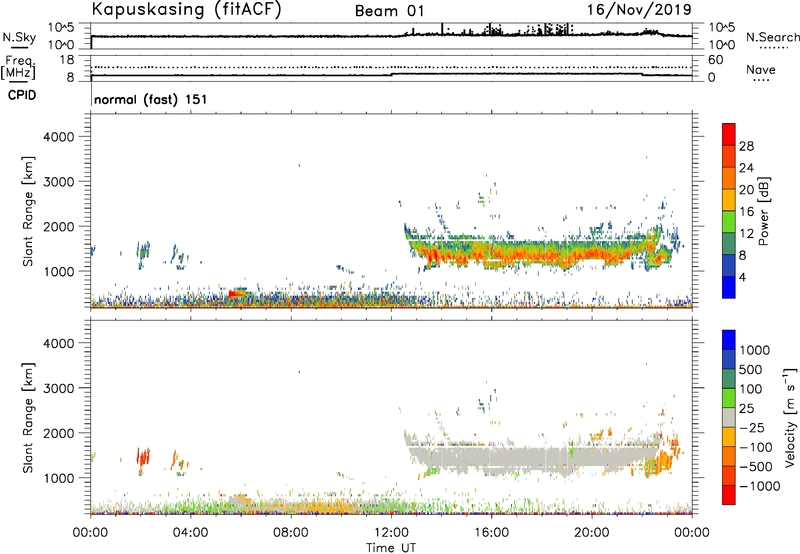Click the '500' label on the Velocity scale

tap(751, 370)
